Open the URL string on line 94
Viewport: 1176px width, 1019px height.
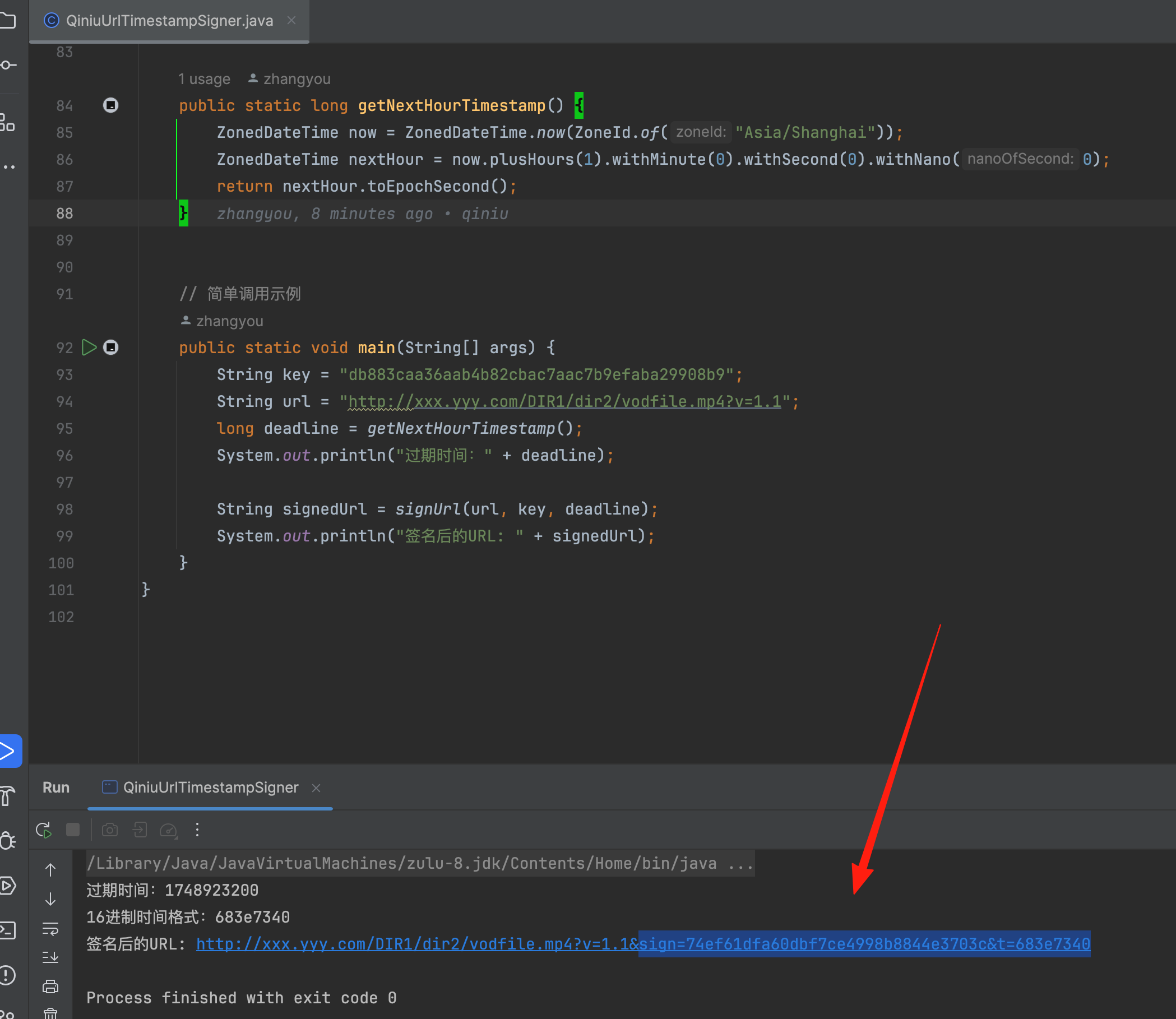[x=564, y=401]
